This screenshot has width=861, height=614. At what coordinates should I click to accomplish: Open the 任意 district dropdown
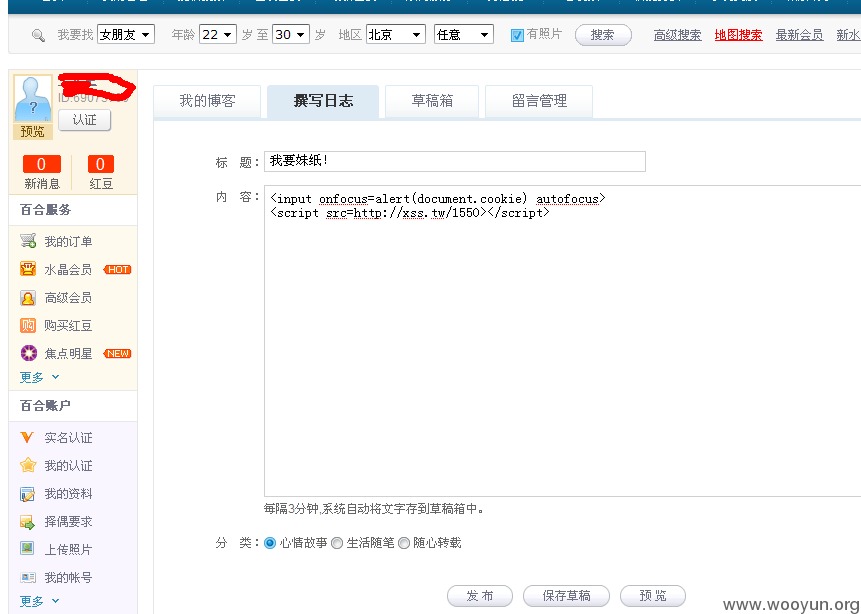point(463,35)
